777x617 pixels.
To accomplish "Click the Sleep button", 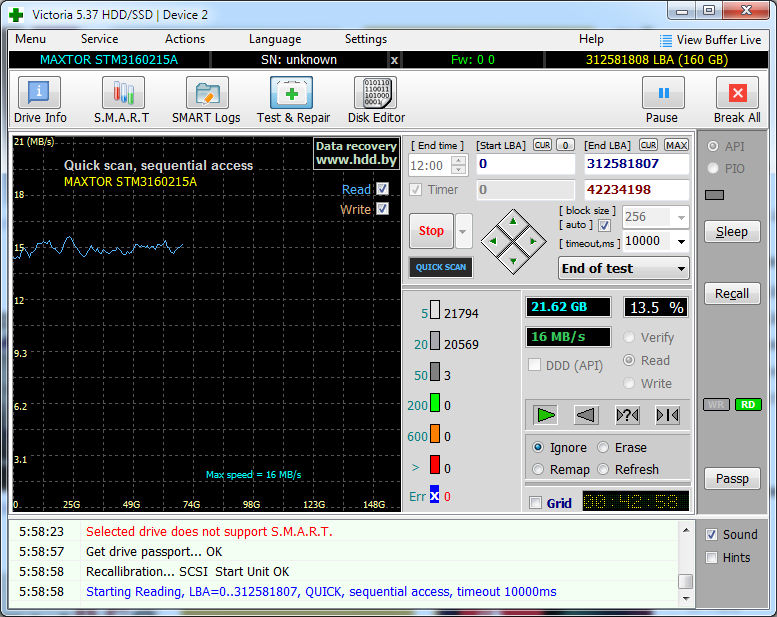I will (x=732, y=231).
